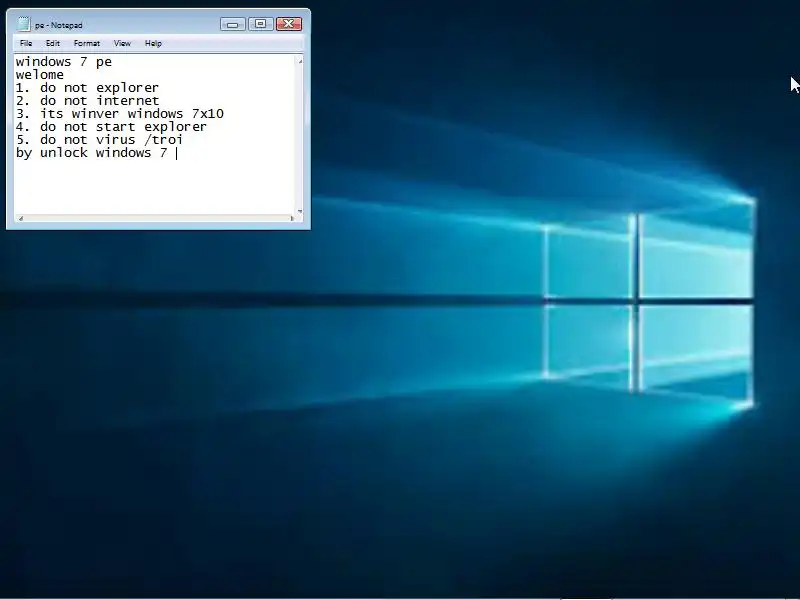Click the Notepad icon in title bar
The image size is (800, 600).
click(x=23, y=24)
